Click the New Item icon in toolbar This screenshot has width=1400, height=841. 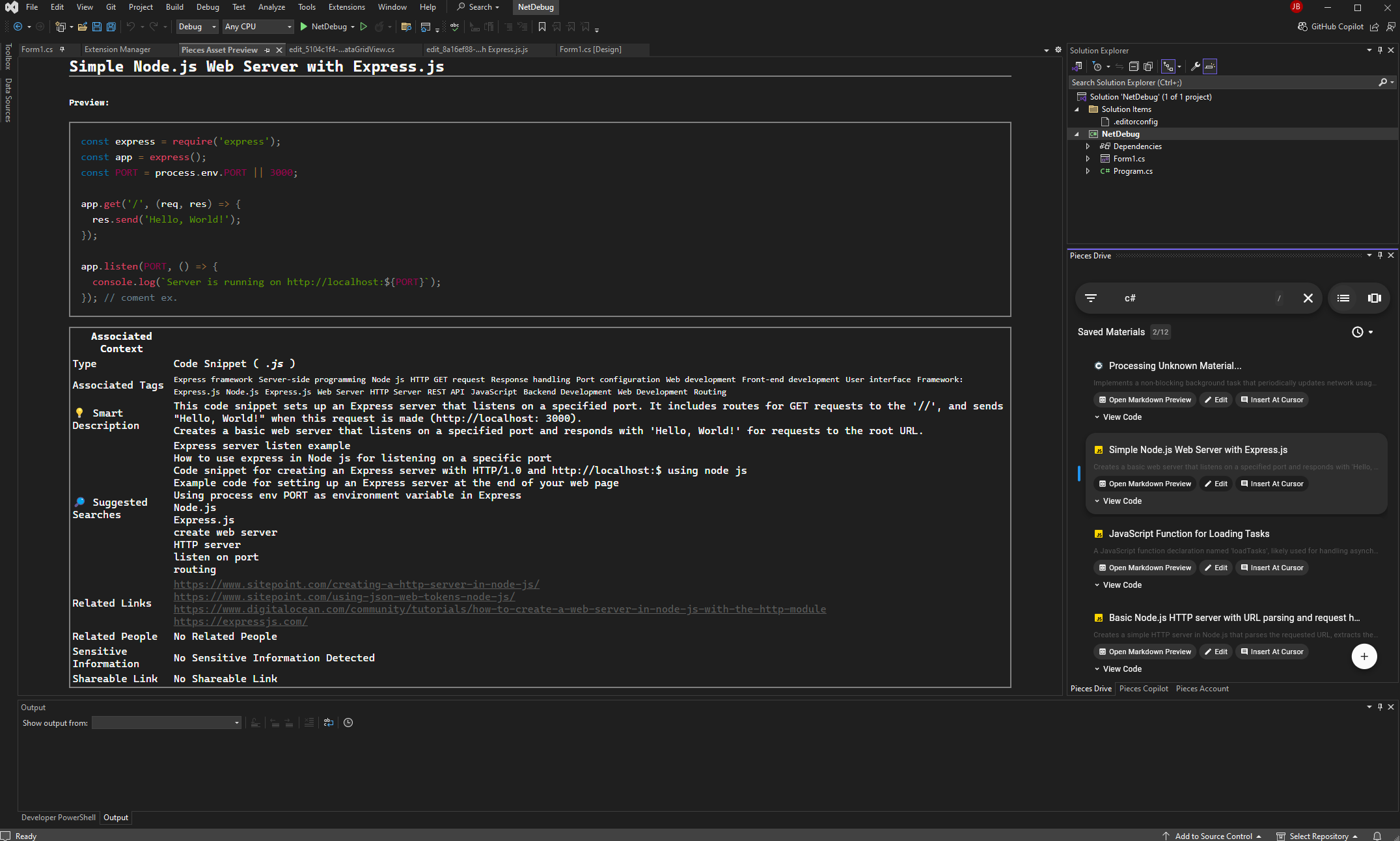60,27
